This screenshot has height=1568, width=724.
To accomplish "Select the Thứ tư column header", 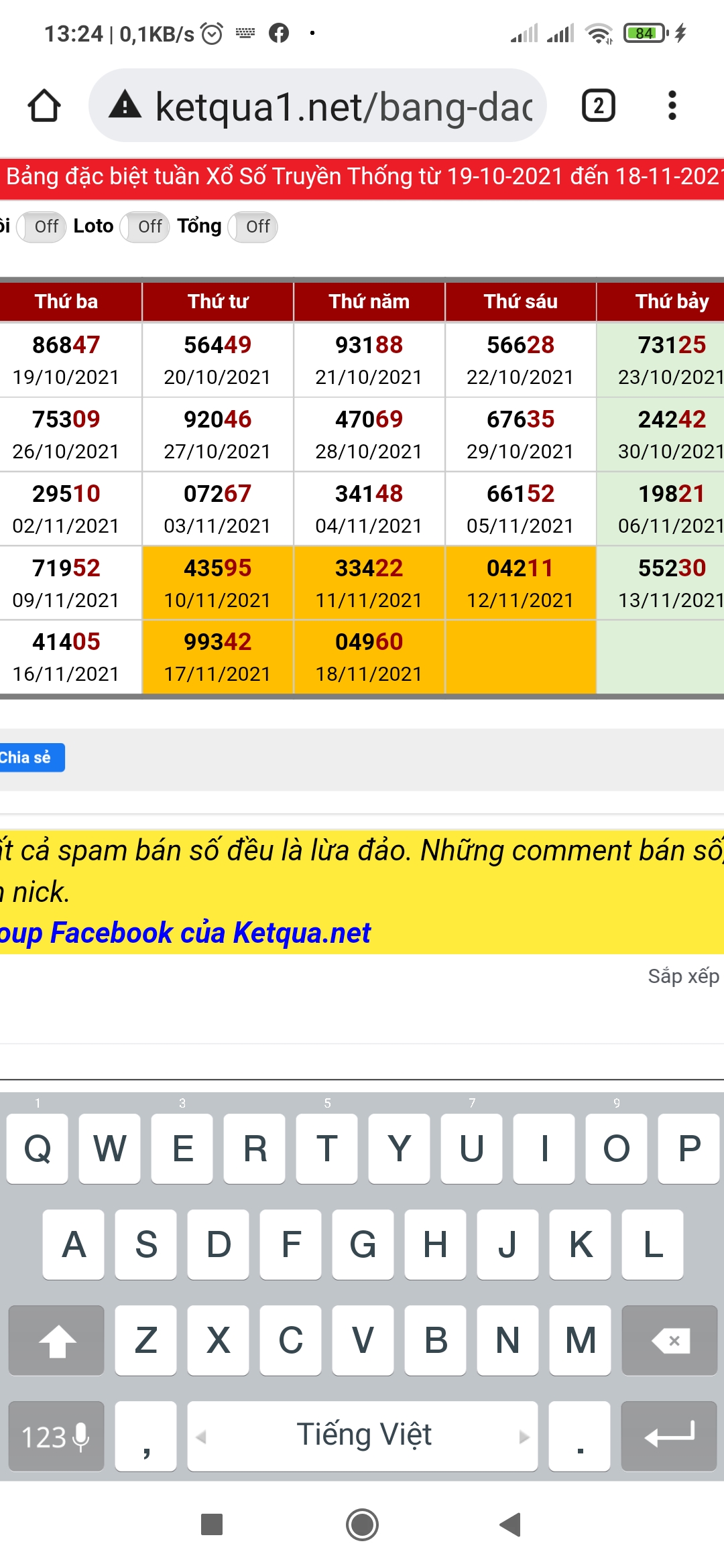I will point(218,302).
